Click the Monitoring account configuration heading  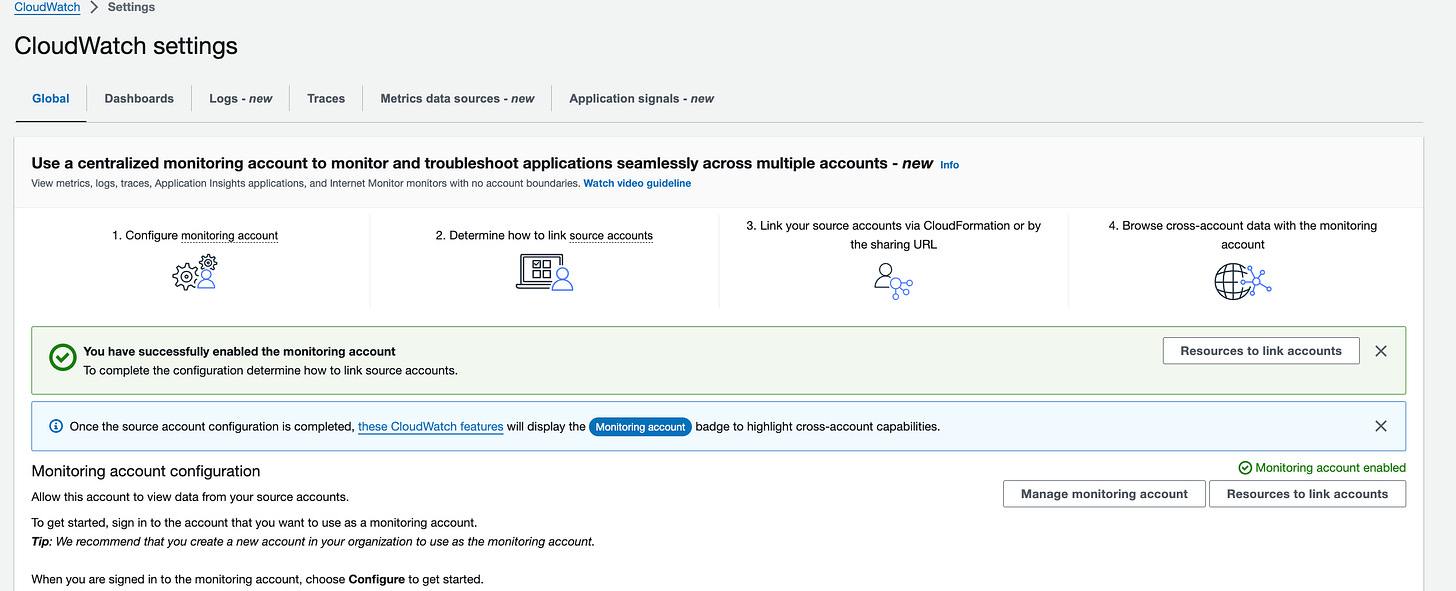pos(146,471)
